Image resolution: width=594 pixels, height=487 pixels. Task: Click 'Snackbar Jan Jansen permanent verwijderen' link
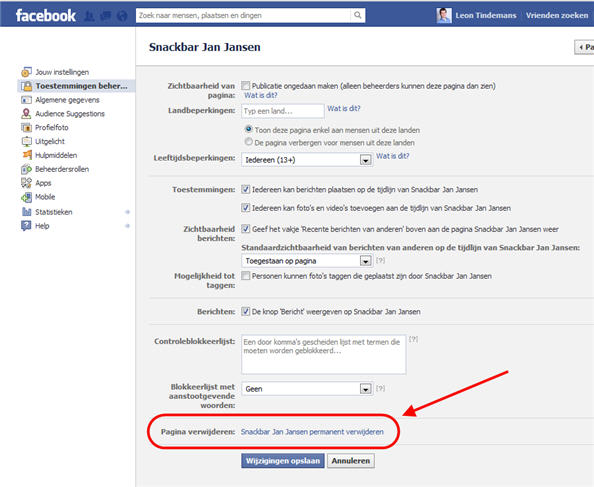(x=312, y=432)
